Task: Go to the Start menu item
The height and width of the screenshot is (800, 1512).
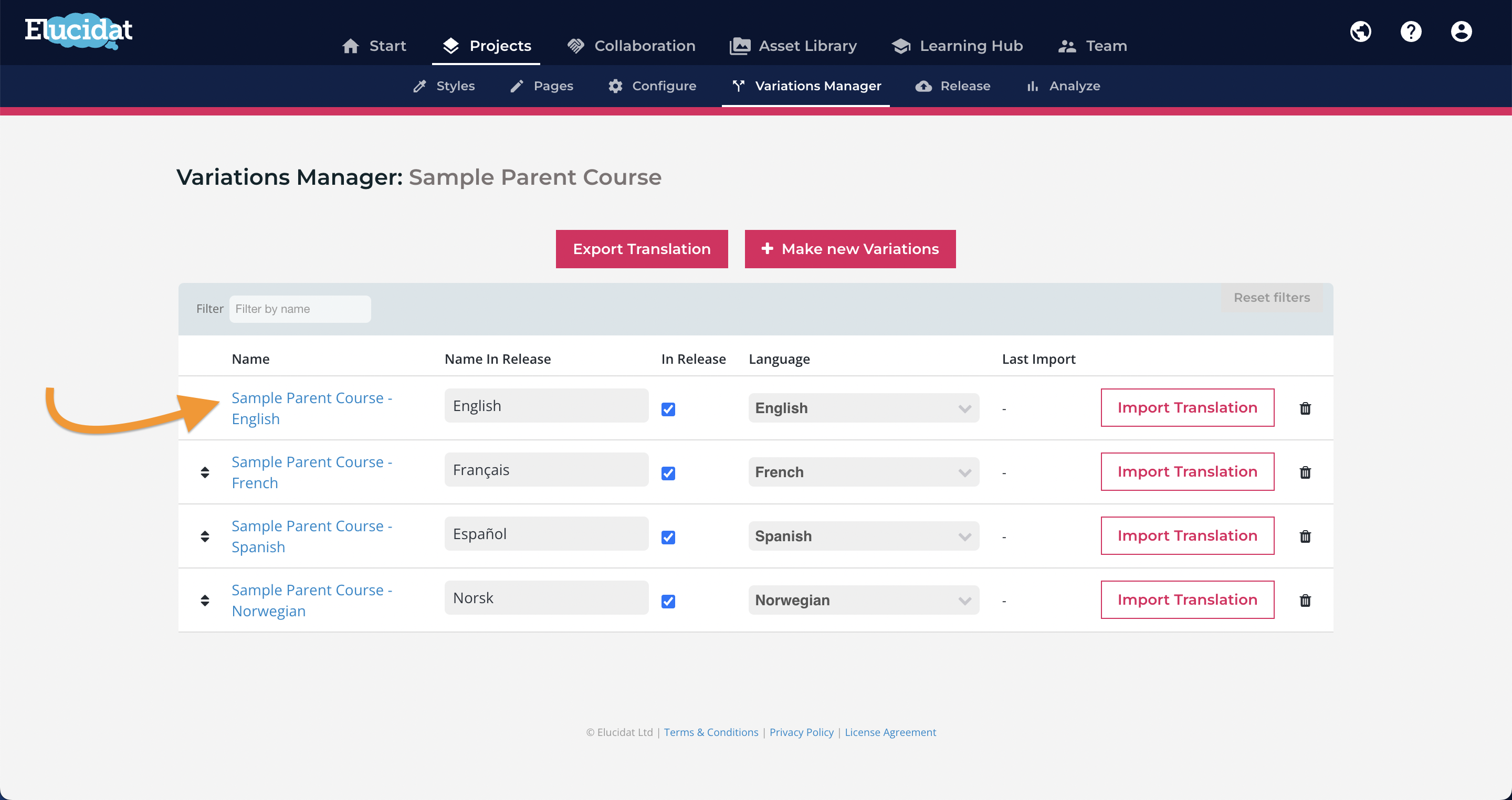Action: (374, 46)
